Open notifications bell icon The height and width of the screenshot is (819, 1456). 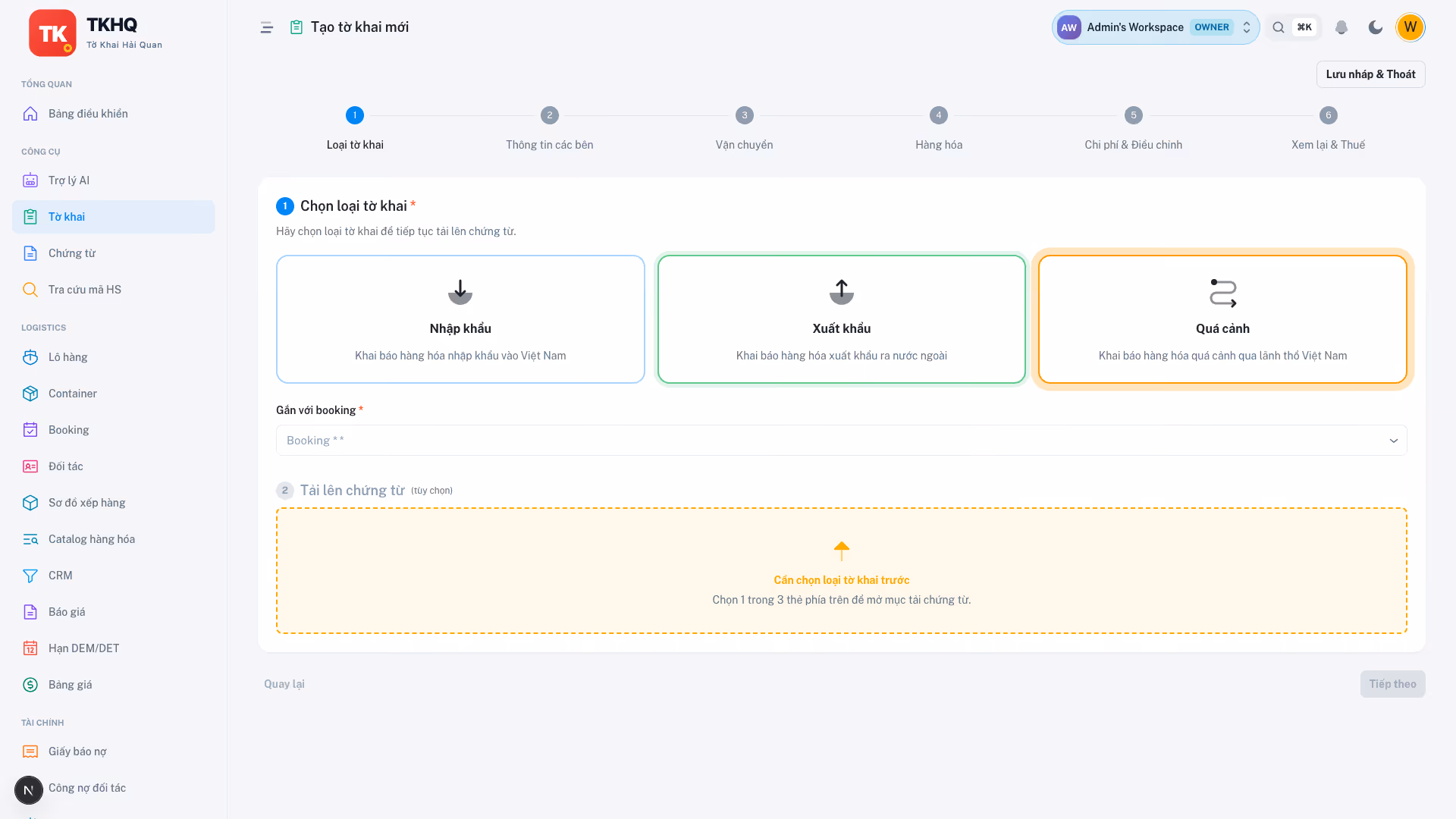pyautogui.click(x=1341, y=27)
